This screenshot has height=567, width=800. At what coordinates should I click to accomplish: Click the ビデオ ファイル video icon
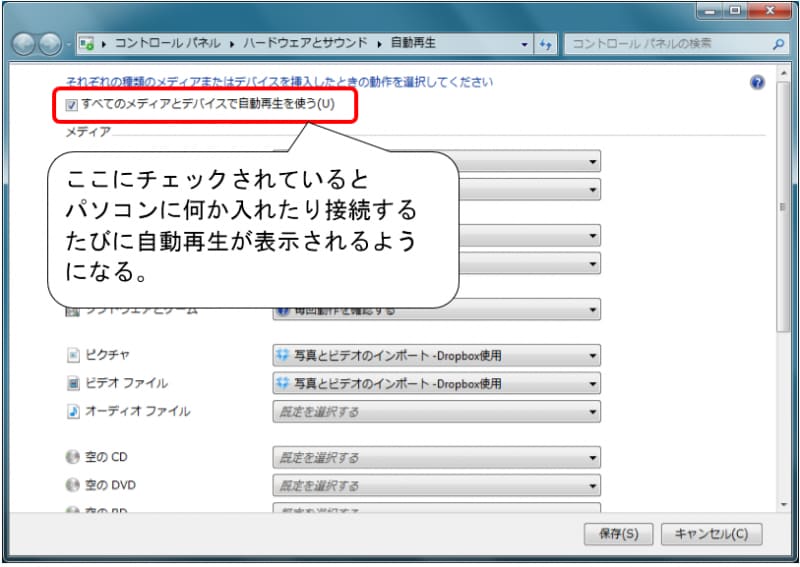pos(73,383)
